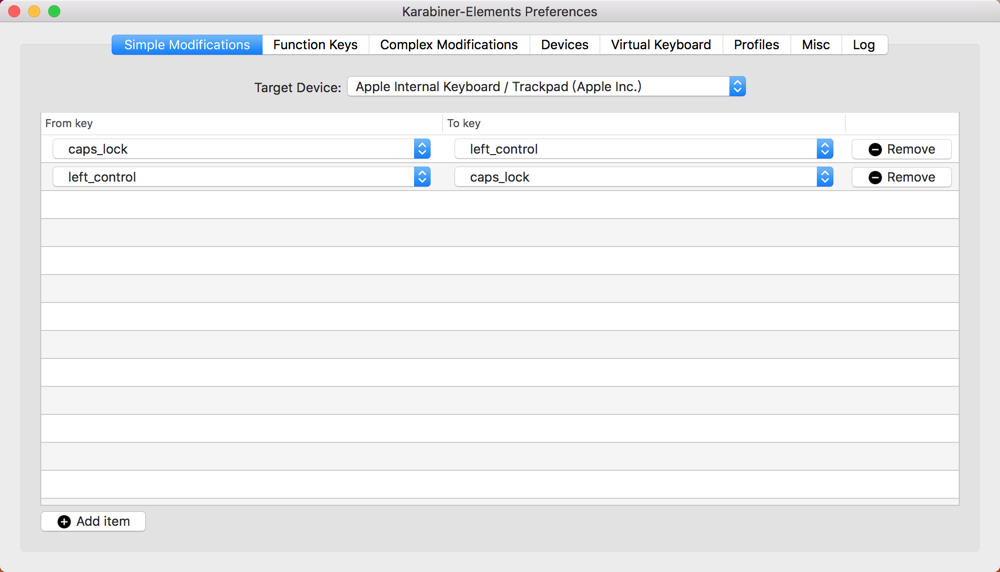Click the arrow stepper of caps_lock To key
1000x572 pixels.
click(825, 177)
